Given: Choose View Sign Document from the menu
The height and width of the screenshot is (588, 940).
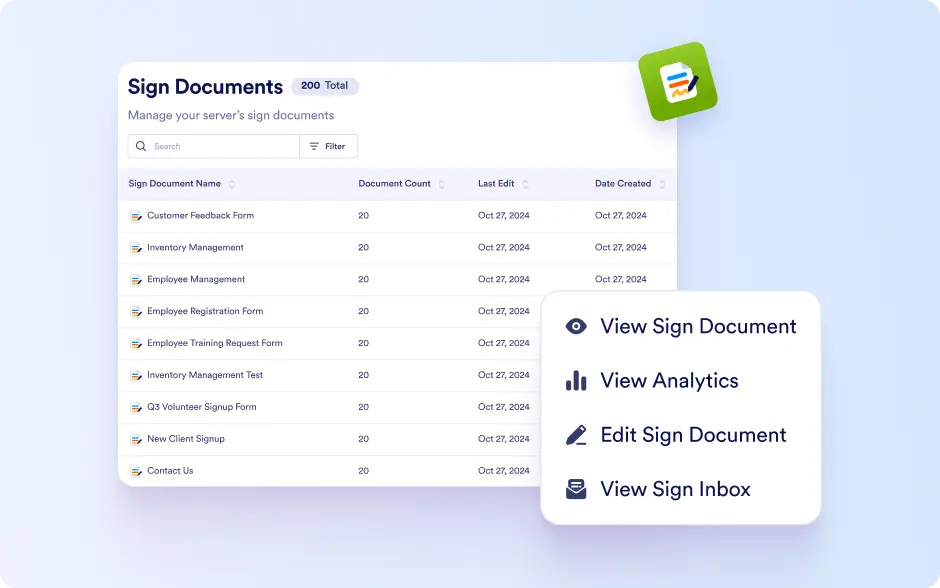Looking at the screenshot, I should pyautogui.click(x=680, y=326).
